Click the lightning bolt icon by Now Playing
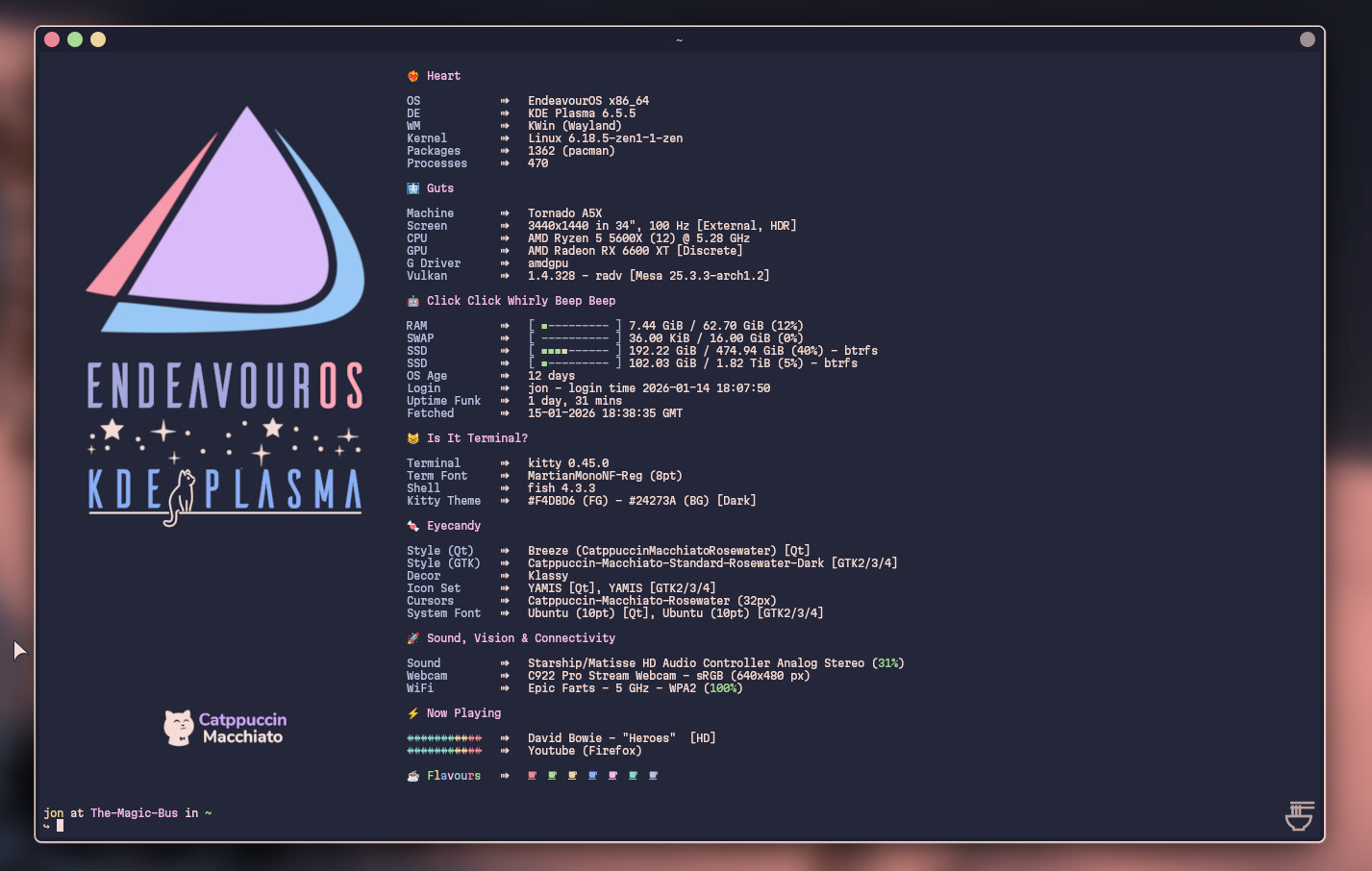Viewport: 1372px width, 871px height. click(412, 713)
